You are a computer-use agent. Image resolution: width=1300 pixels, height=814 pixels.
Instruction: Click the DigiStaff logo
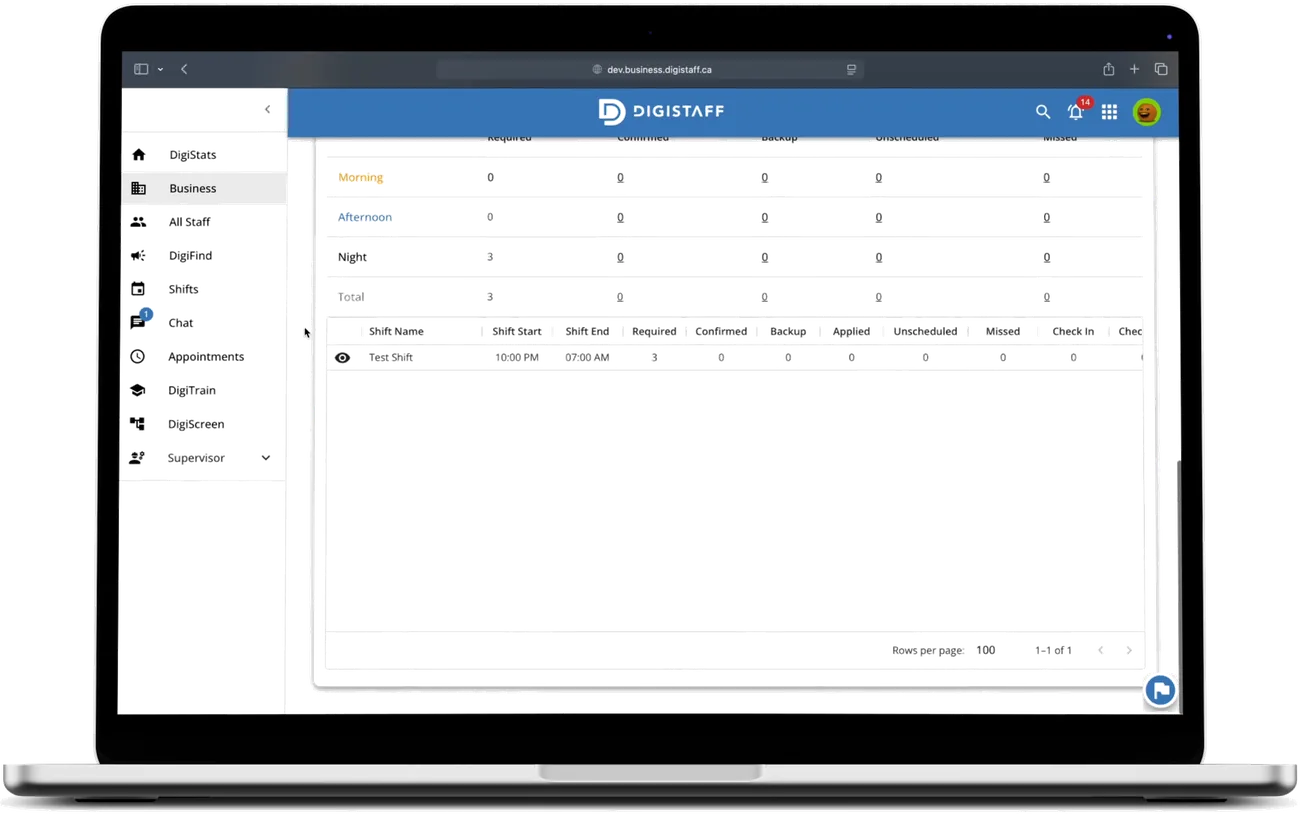(661, 111)
